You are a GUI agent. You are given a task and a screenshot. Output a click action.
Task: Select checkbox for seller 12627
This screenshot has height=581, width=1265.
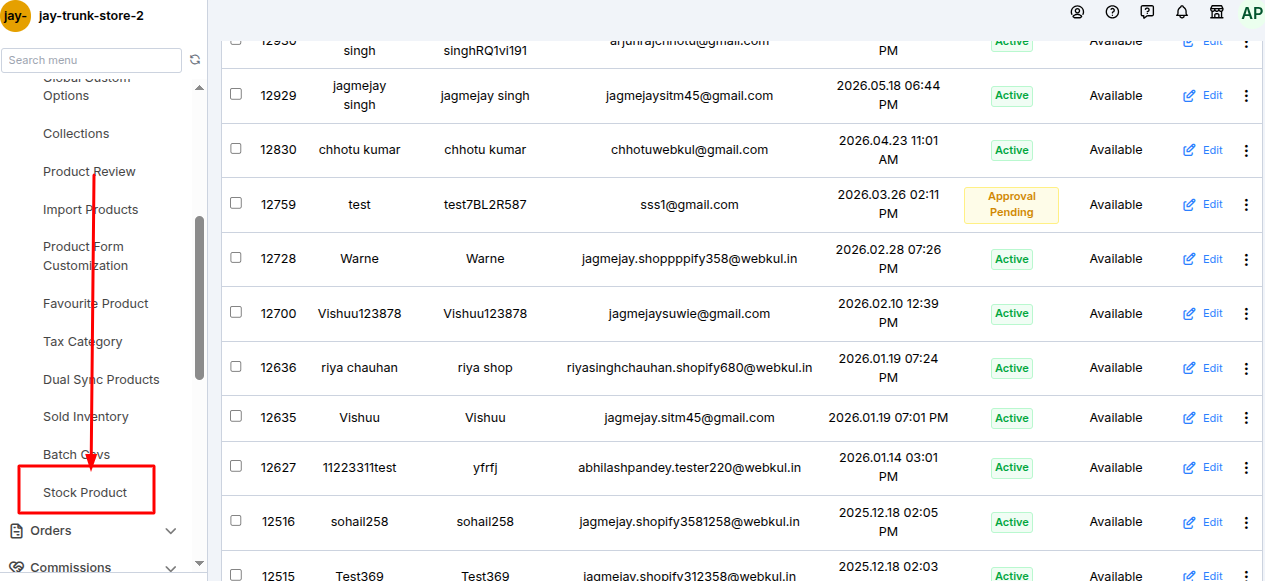pyautogui.click(x=236, y=466)
